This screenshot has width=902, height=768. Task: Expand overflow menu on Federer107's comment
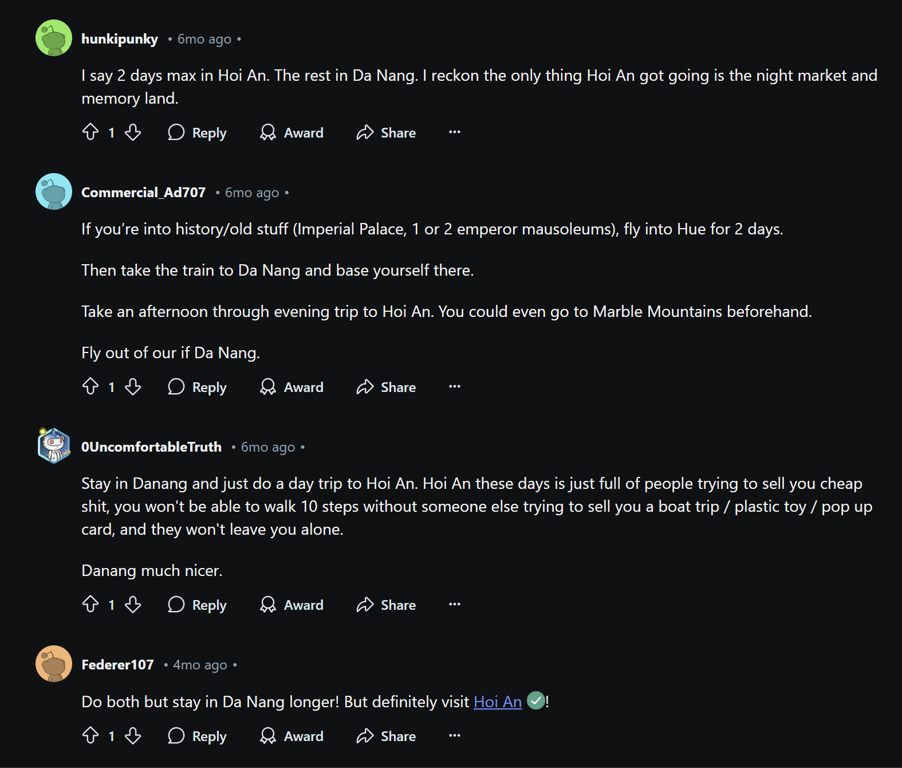(x=455, y=736)
